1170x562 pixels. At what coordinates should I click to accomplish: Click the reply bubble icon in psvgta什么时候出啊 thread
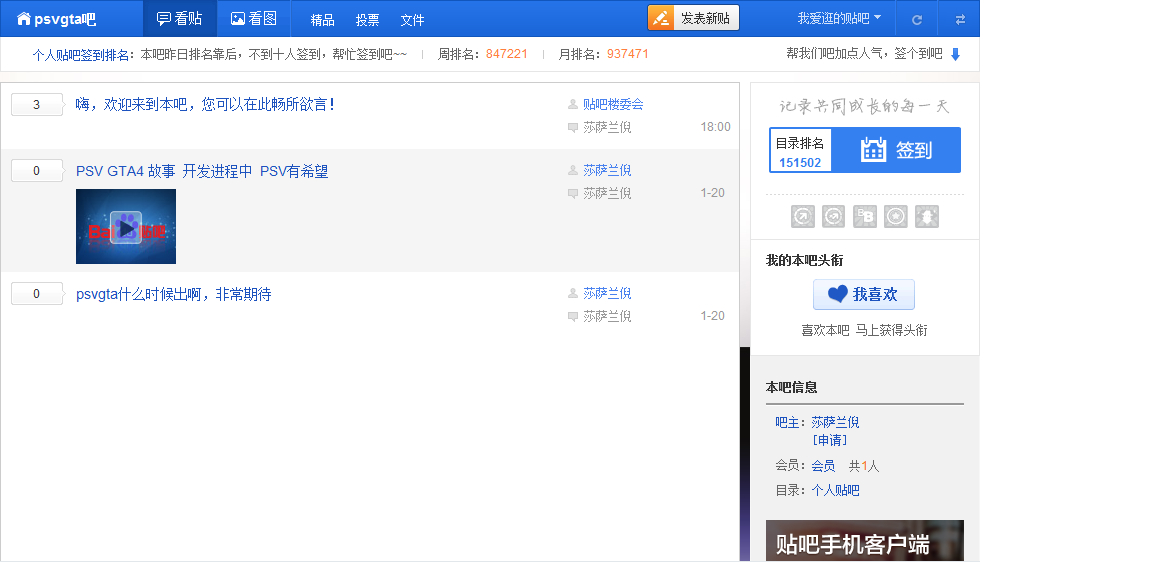[x=573, y=317]
